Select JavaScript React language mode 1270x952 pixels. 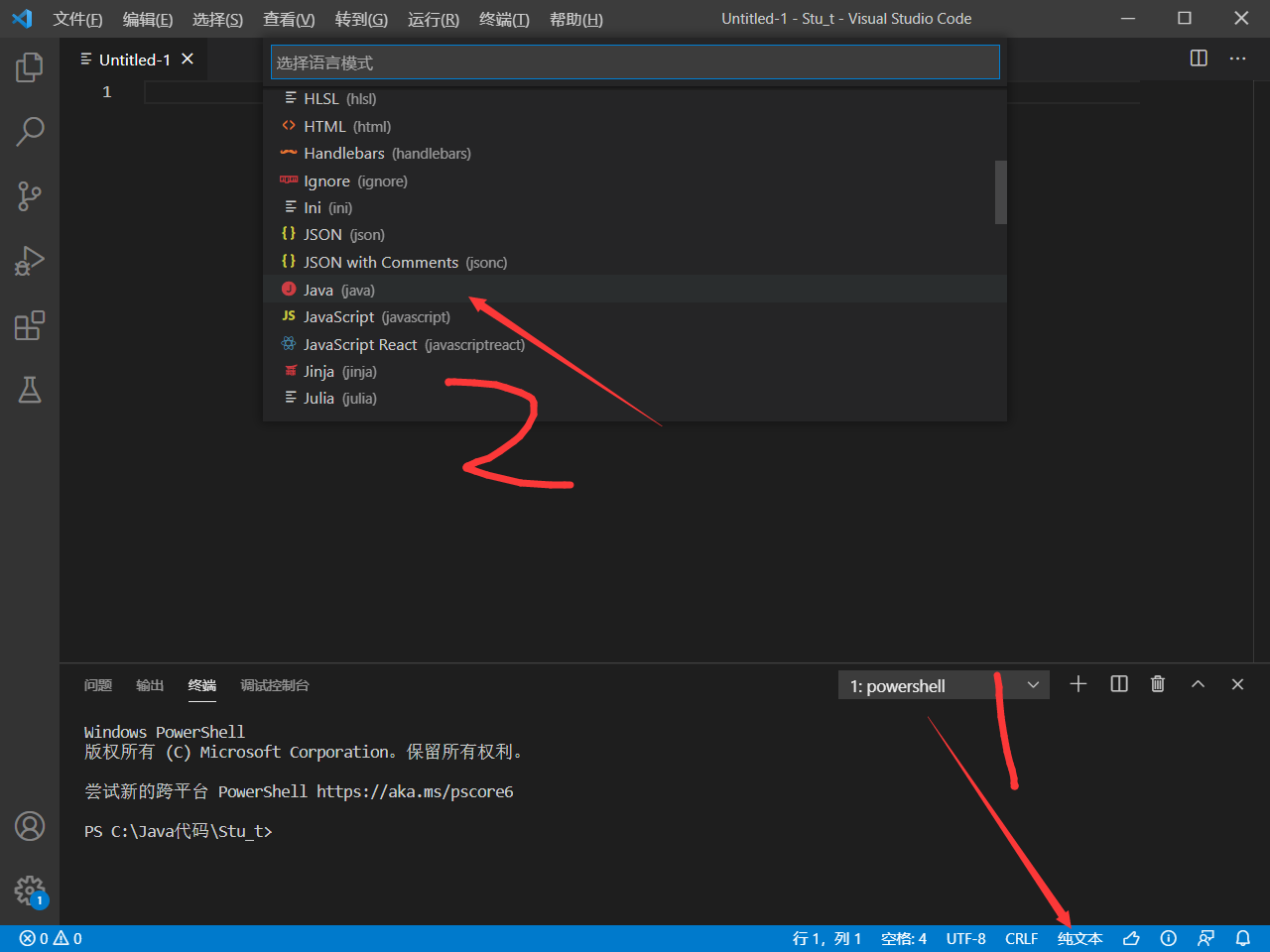click(635, 344)
